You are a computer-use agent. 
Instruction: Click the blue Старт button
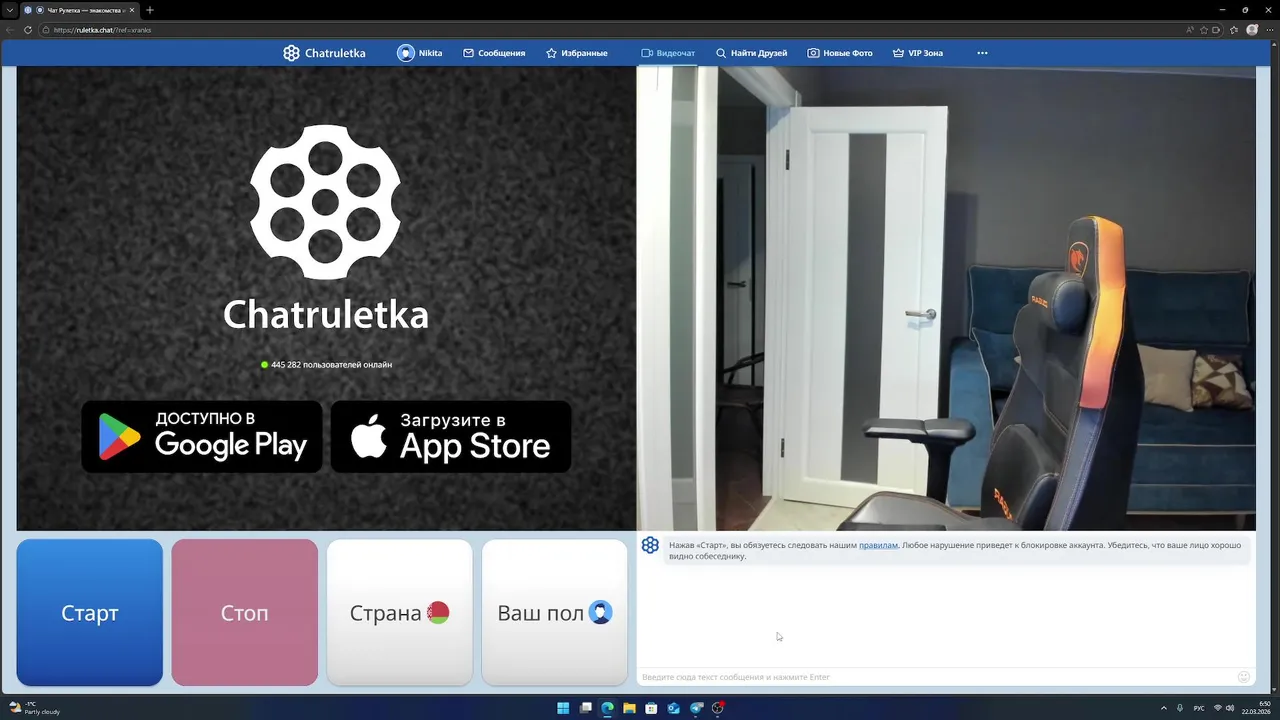[90, 613]
